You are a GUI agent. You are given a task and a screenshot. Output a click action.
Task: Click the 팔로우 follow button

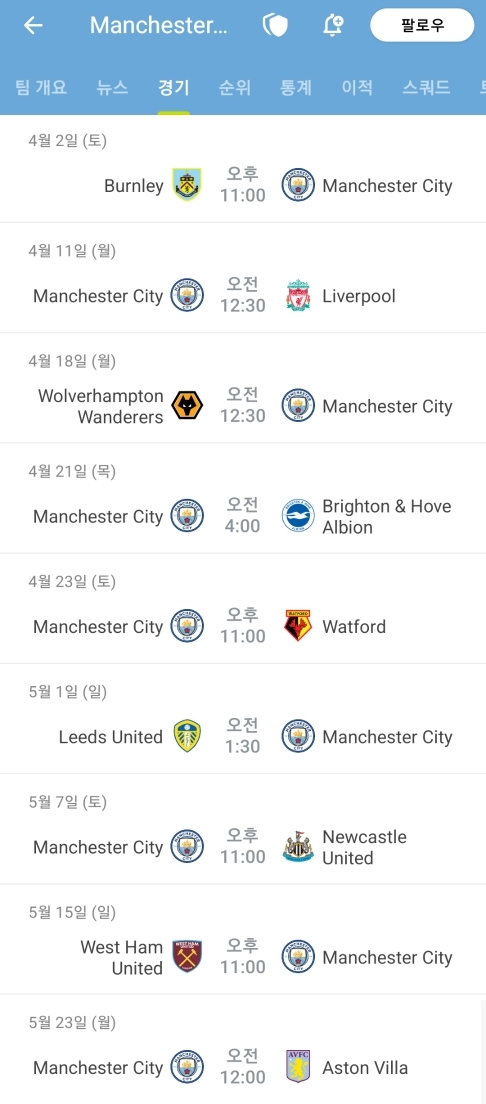click(x=423, y=26)
